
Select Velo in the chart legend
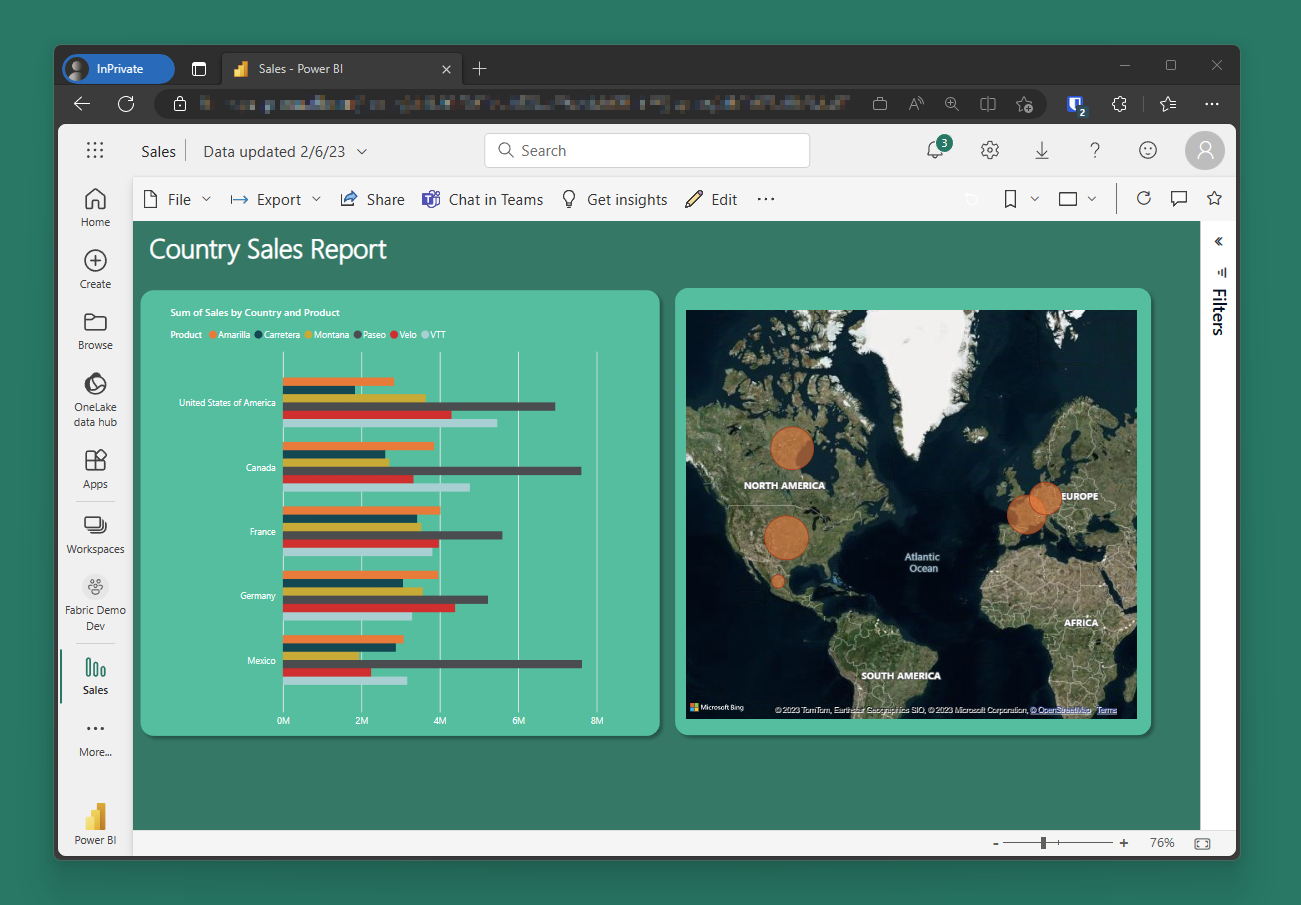[403, 335]
